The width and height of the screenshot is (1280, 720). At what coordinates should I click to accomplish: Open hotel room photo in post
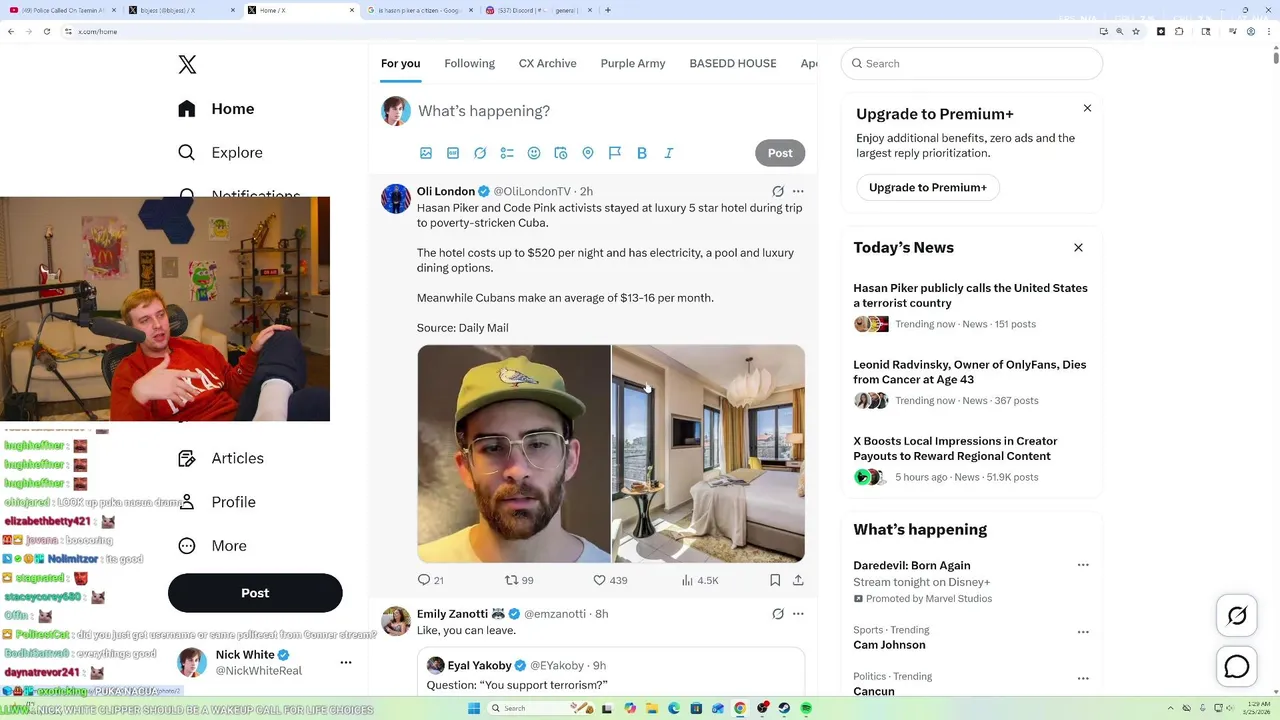[x=709, y=454]
